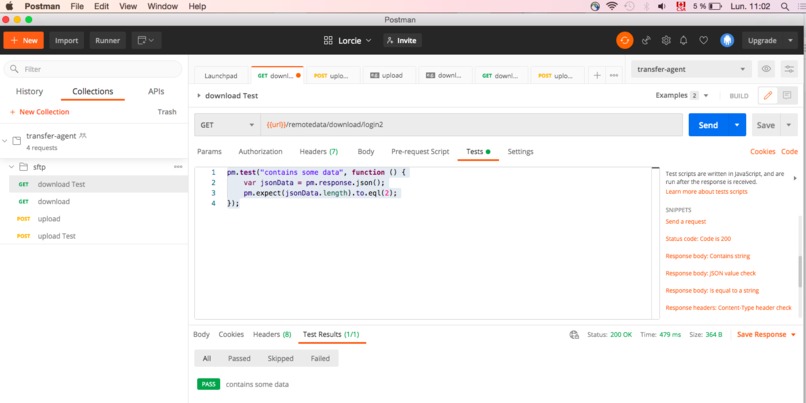Open tab options three dots icon
806x403 pixels.
pyautogui.click(x=614, y=75)
